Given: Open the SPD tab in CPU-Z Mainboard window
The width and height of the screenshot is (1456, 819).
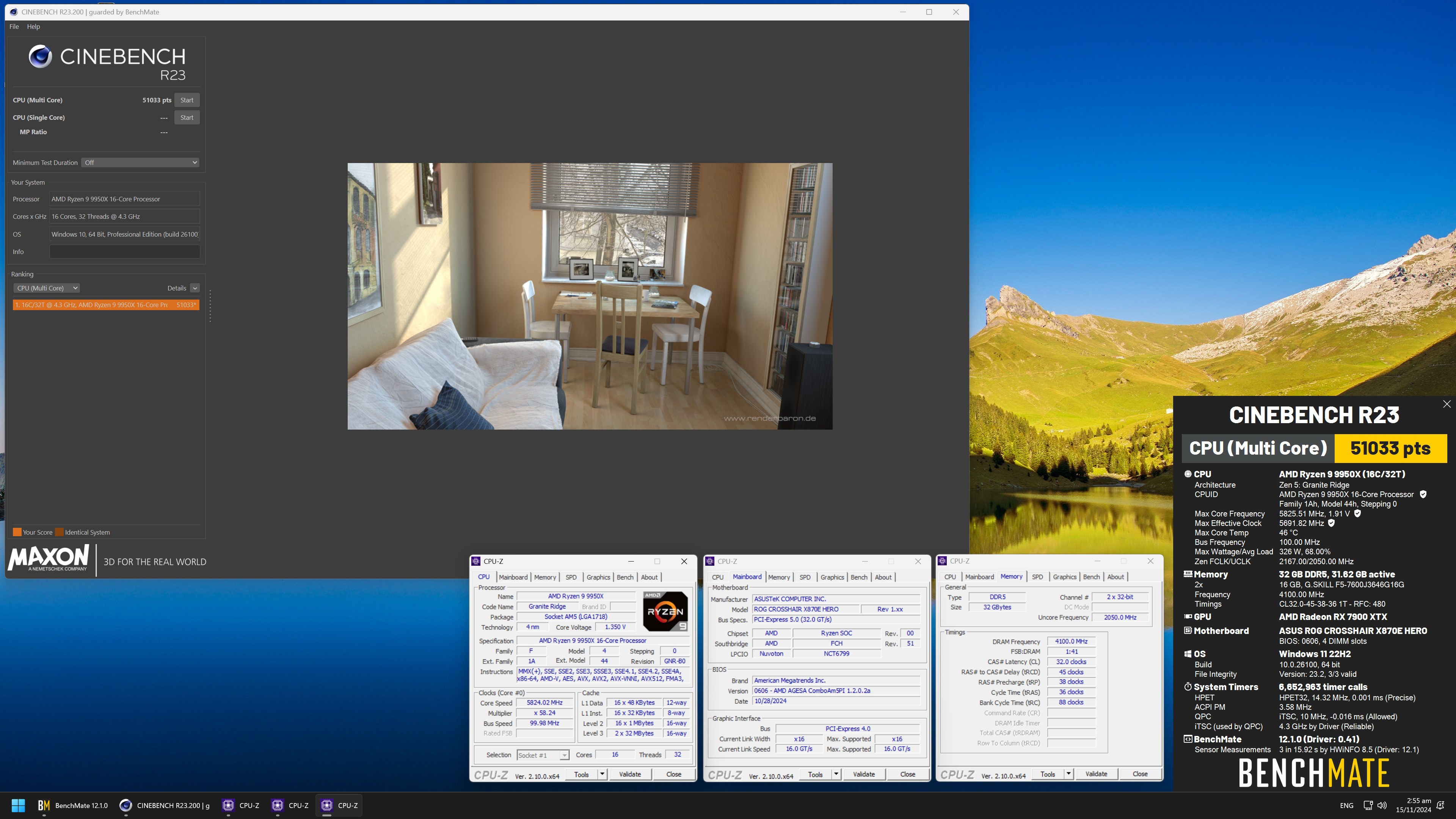Looking at the screenshot, I should pyautogui.click(x=805, y=577).
